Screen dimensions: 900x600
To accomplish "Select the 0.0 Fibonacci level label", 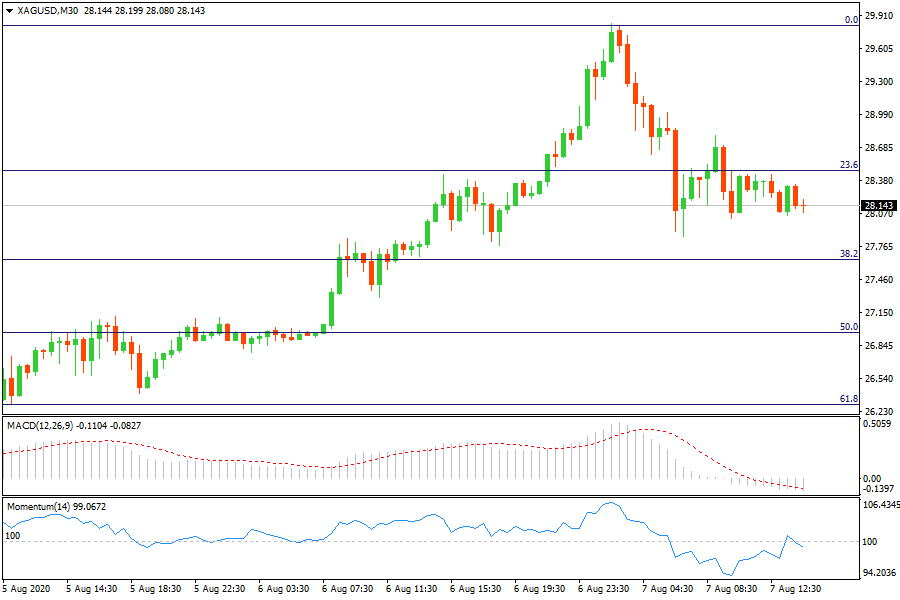I will [x=851, y=19].
